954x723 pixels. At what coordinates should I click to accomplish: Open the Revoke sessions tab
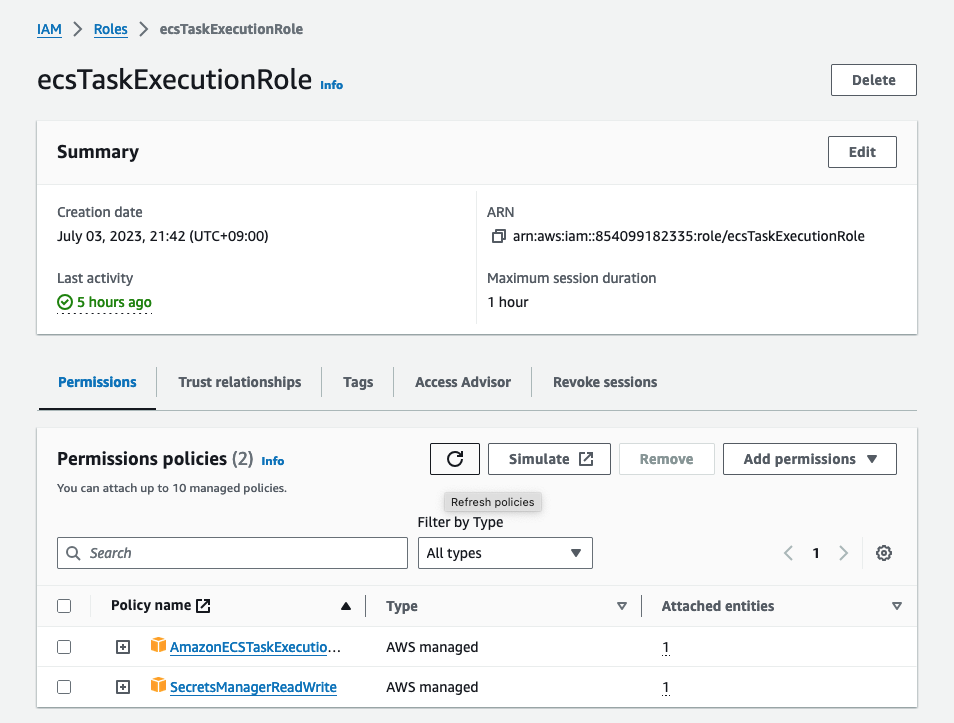pos(605,382)
